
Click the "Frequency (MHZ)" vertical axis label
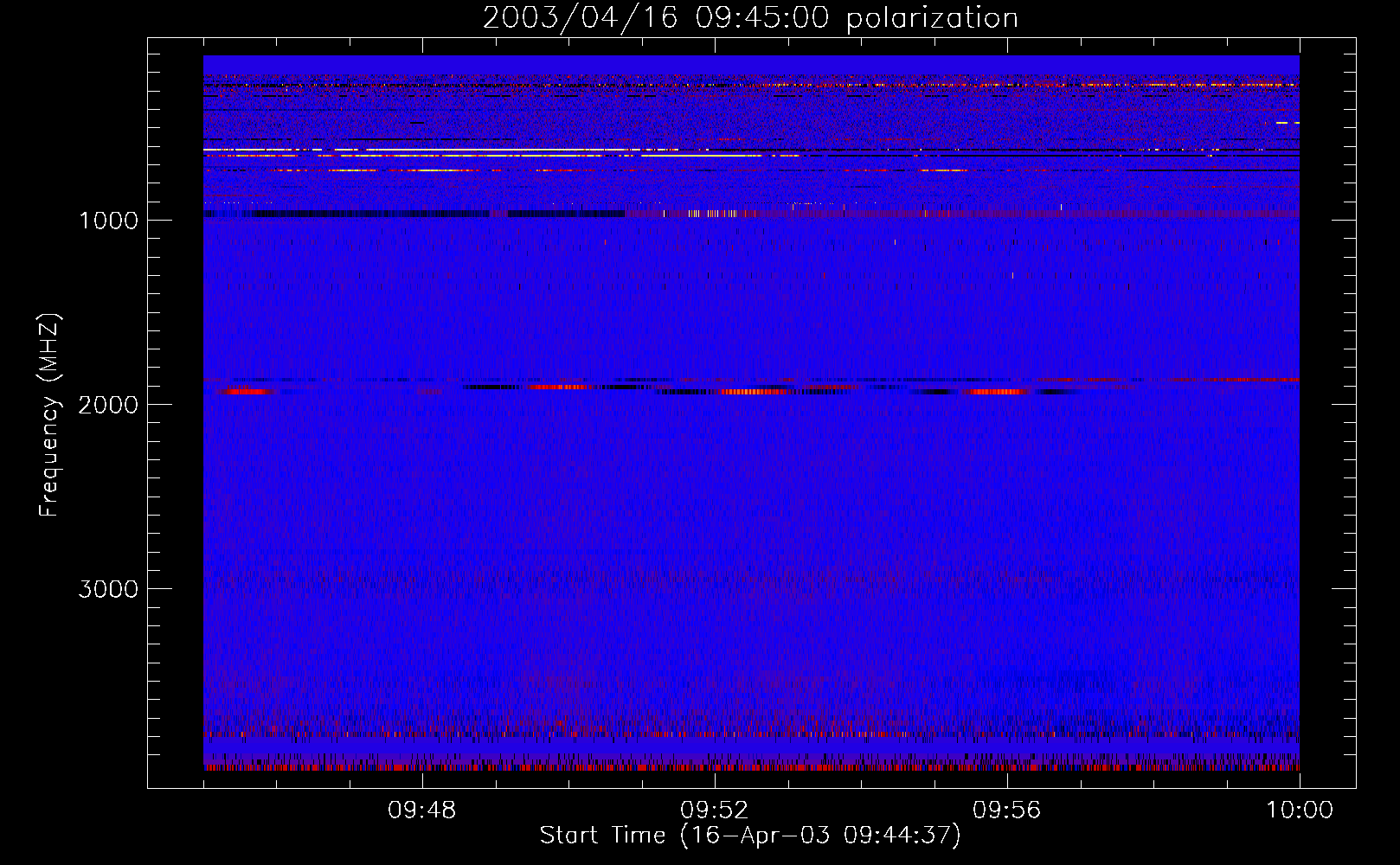[49, 415]
